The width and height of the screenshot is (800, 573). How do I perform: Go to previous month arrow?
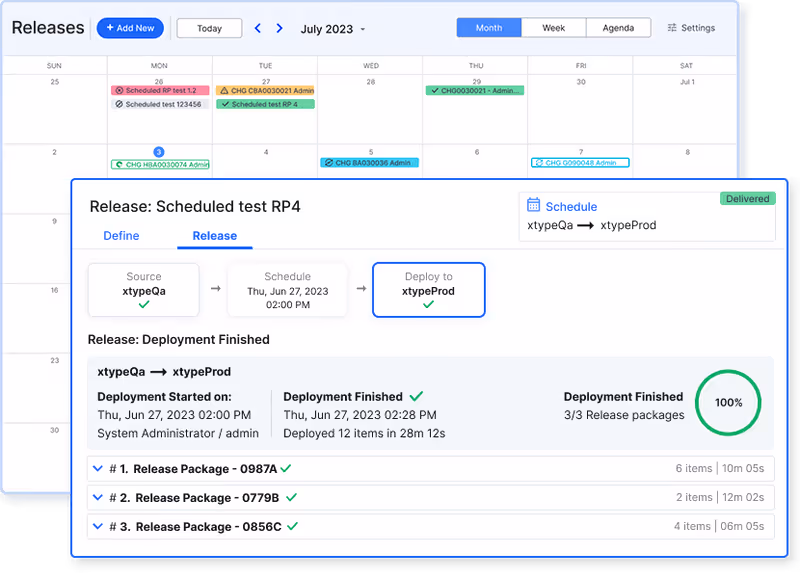(x=258, y=28)
